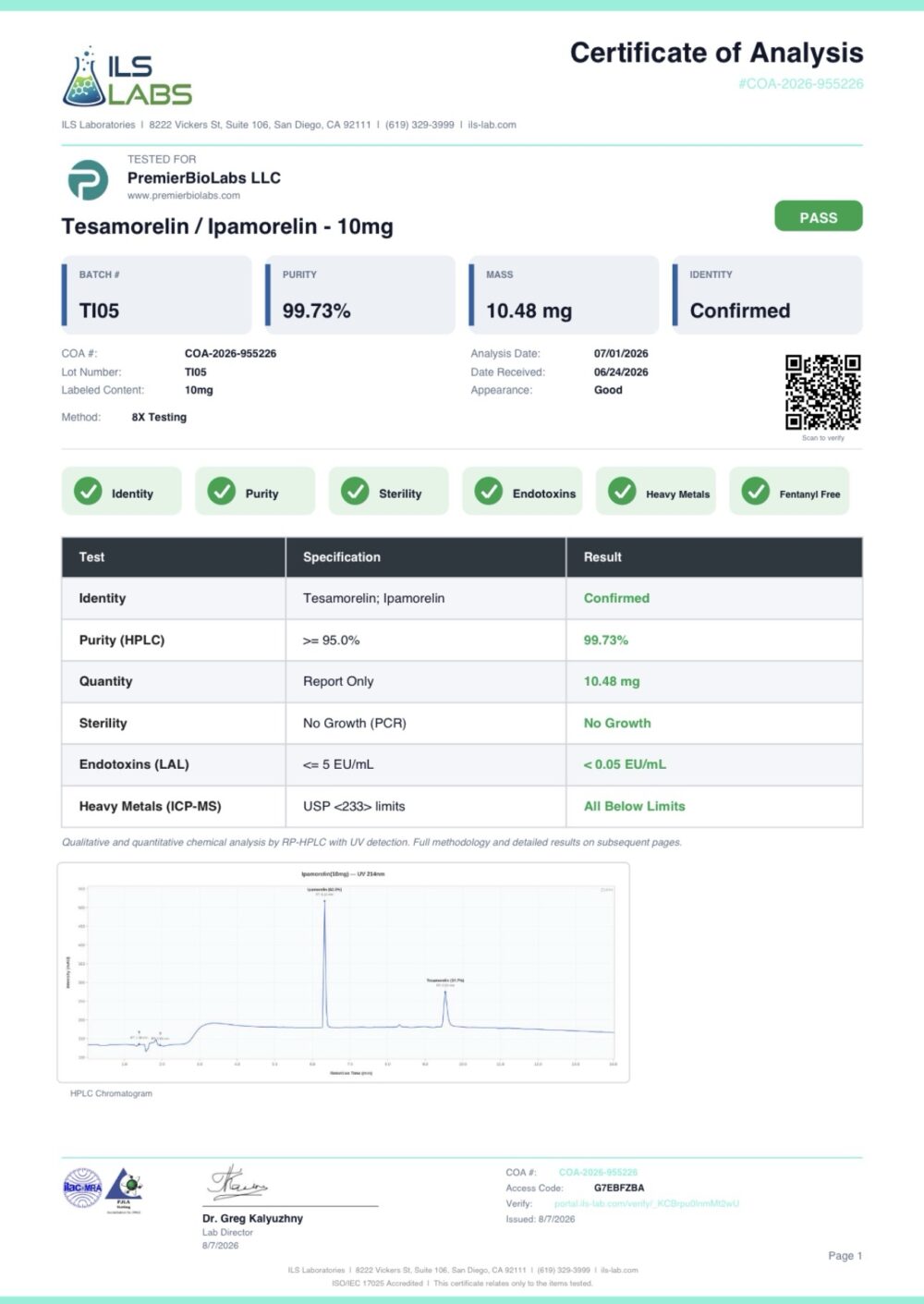
Task: Click the green 'Confirmed' result in table
Action: 616,598
